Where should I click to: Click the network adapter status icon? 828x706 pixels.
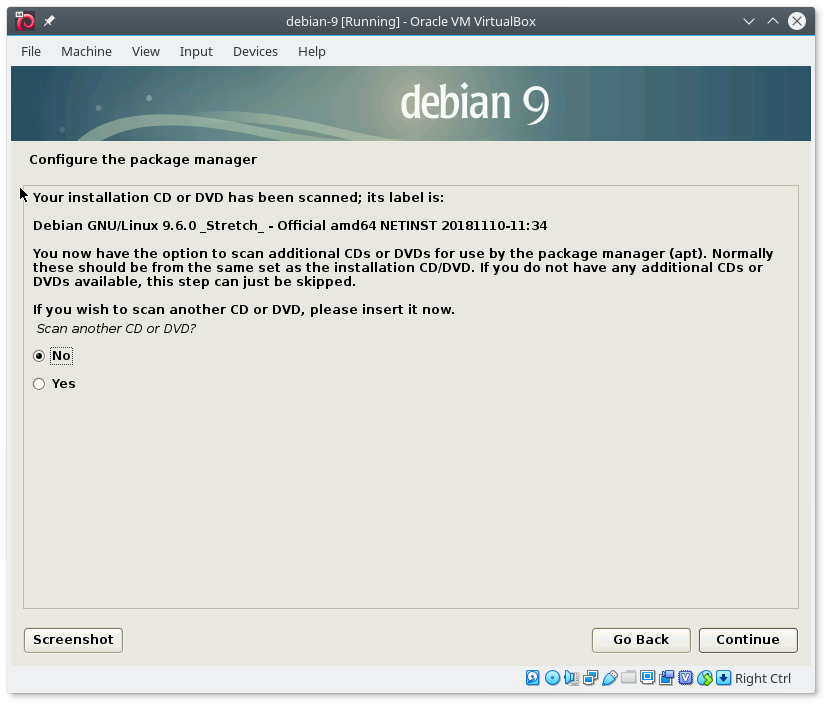point(590,678)
